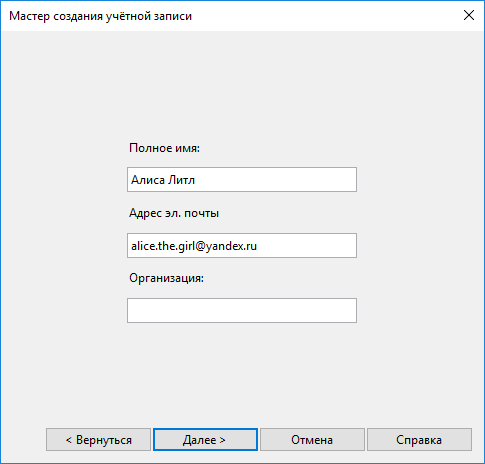The width and height of the screenshot is (485, 464).
Task: Focus the Адрес эл. почты field
Action: (x=242, y=246)
